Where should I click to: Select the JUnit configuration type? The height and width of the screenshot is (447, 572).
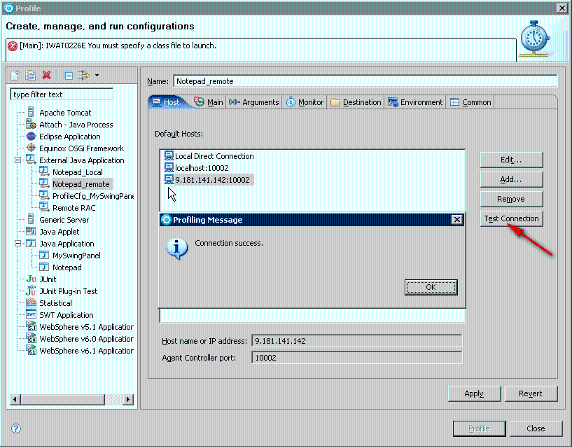click(x=48, y=279)
